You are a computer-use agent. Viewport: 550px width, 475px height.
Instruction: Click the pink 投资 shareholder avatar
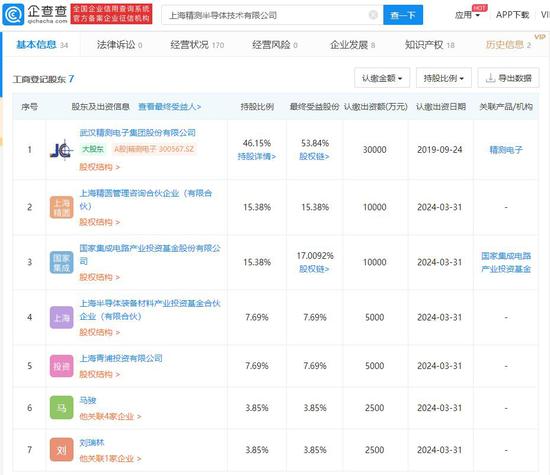point(62,366)
